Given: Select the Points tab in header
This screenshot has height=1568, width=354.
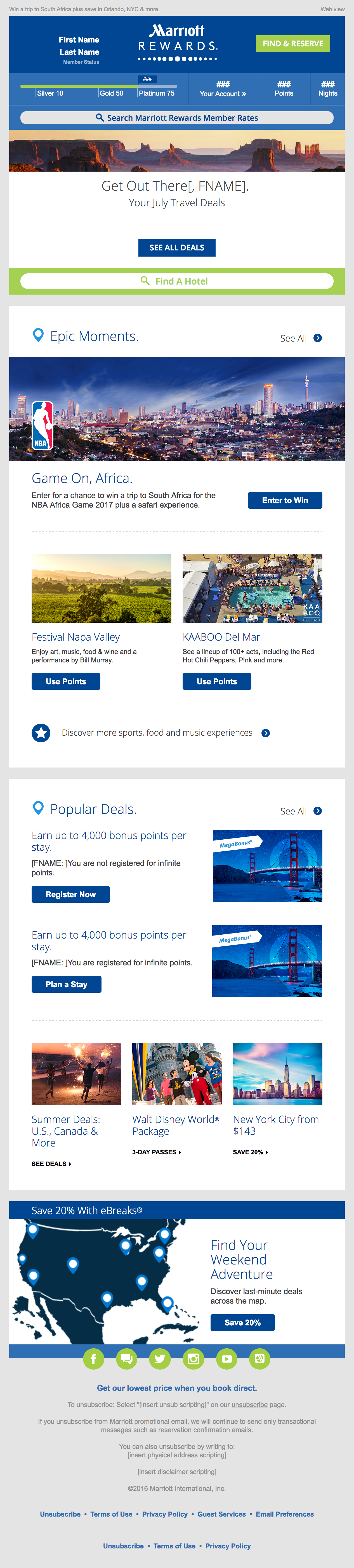Looking at the screenshot, I should (x=284, y=89).
